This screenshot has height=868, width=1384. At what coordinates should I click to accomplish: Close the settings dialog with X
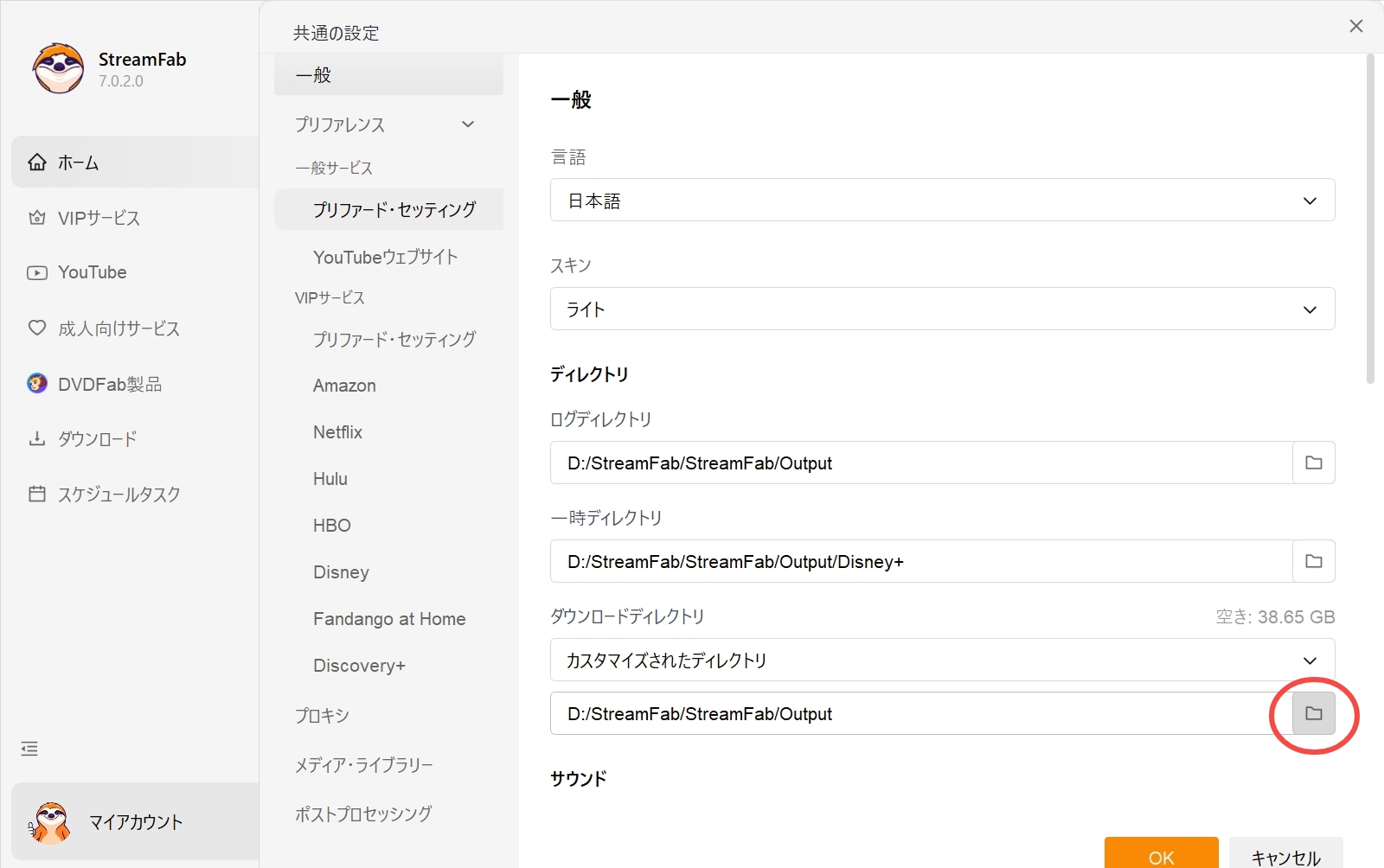click(x=1355, y=26)
